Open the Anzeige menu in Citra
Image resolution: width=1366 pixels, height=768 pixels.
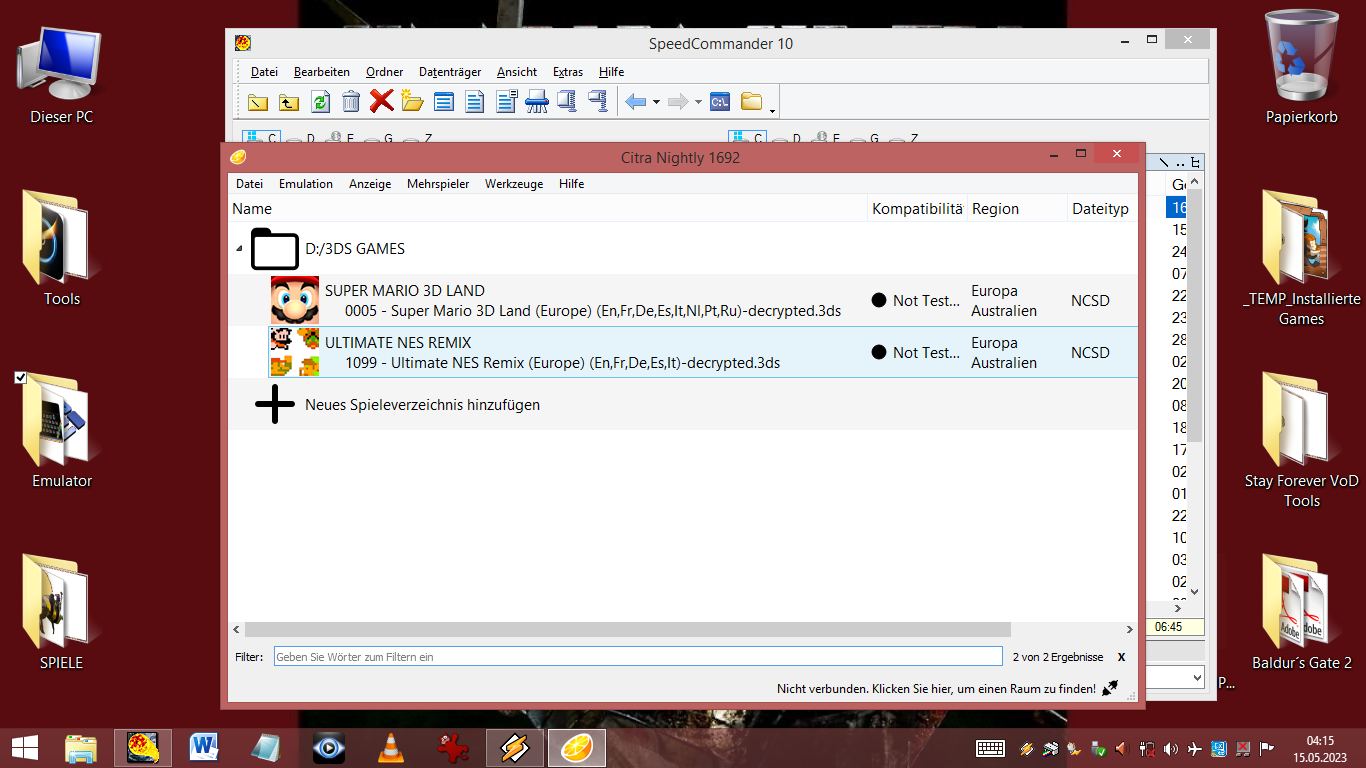[370, 184]
